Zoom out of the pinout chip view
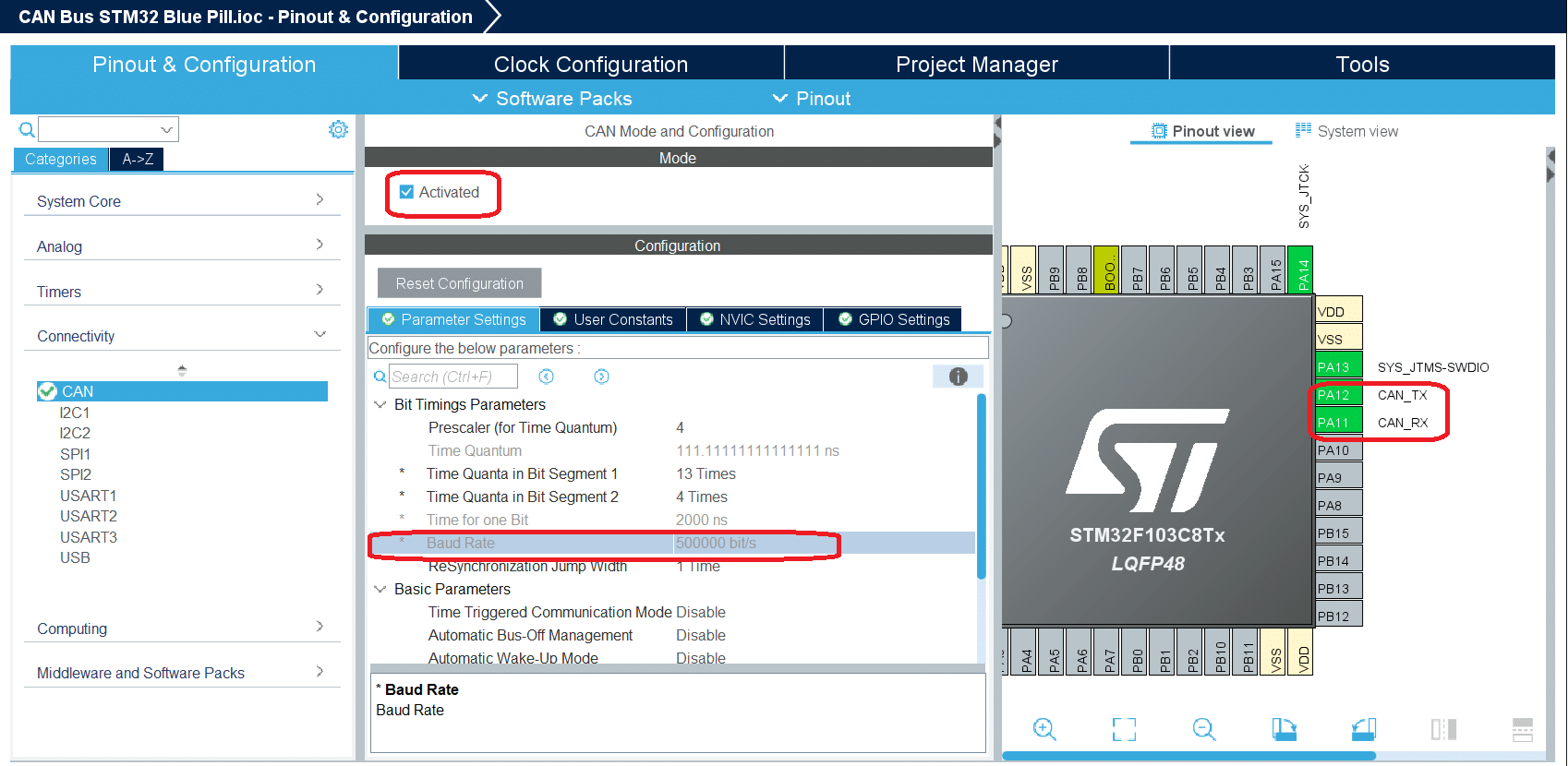 (1204, 729)
